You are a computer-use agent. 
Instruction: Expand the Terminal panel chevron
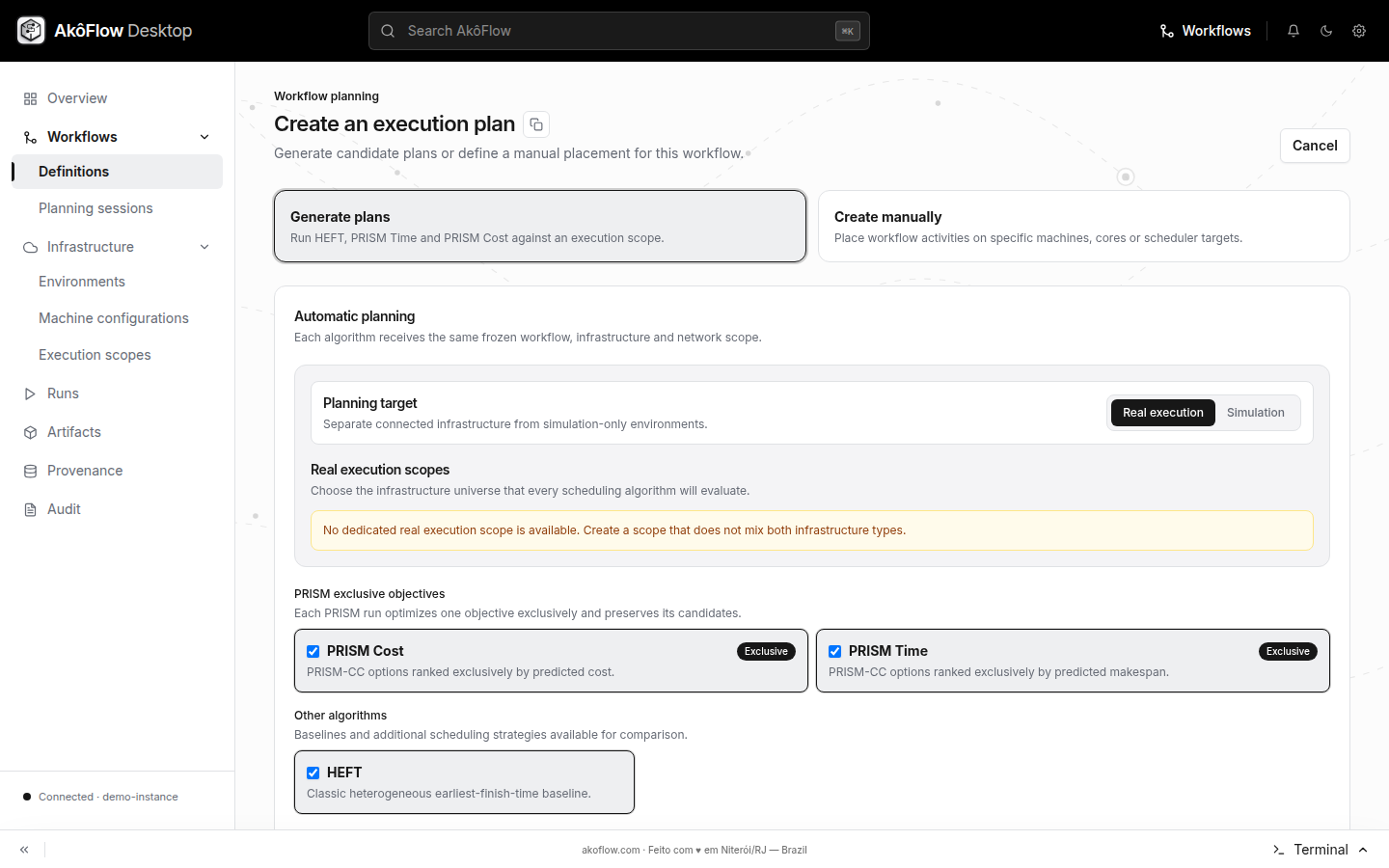click(x=1363, y=850)
